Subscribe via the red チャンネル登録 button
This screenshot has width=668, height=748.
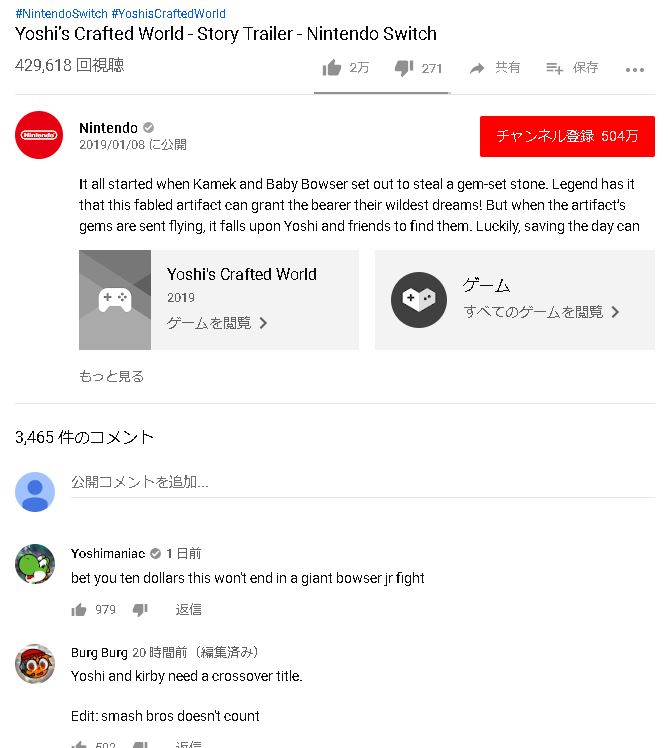(x=567, y=136)
